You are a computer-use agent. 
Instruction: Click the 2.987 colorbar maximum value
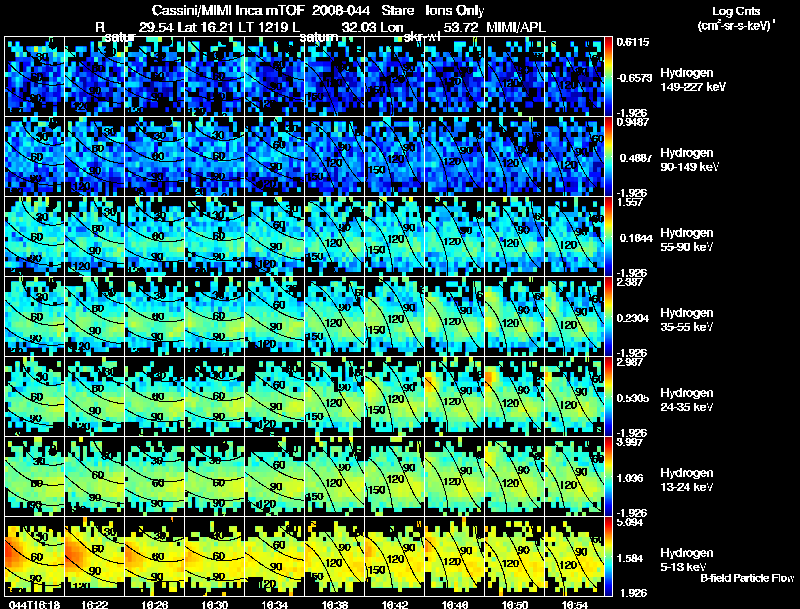(x=630, y=363)
